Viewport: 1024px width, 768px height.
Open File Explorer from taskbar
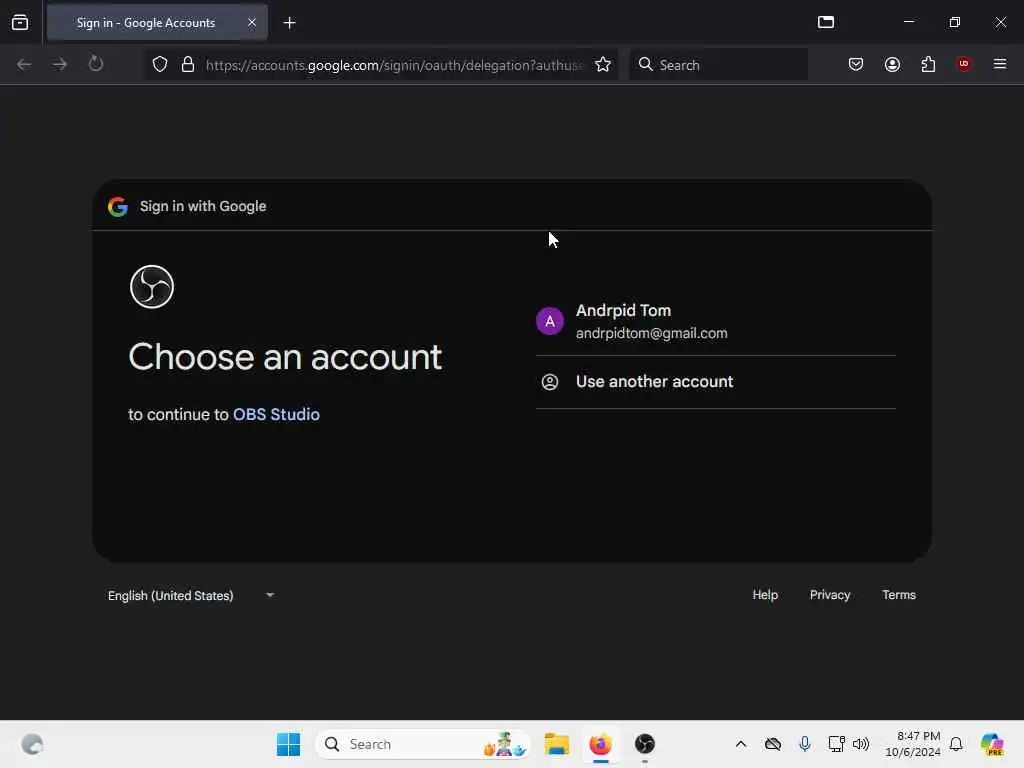[557, 744]
